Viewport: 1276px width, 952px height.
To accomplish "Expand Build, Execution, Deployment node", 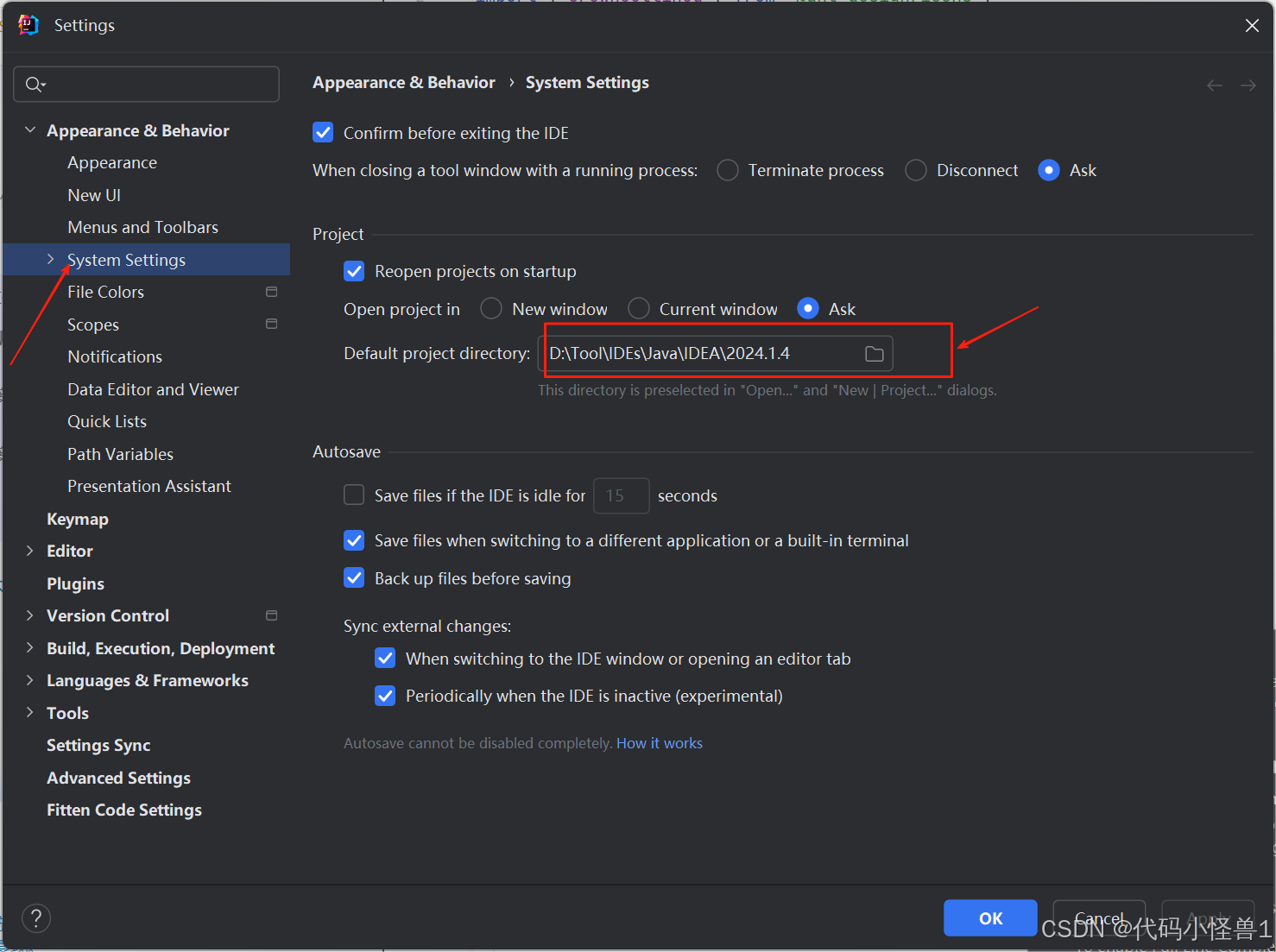I will pyautogui.click(x=30, y=647).
